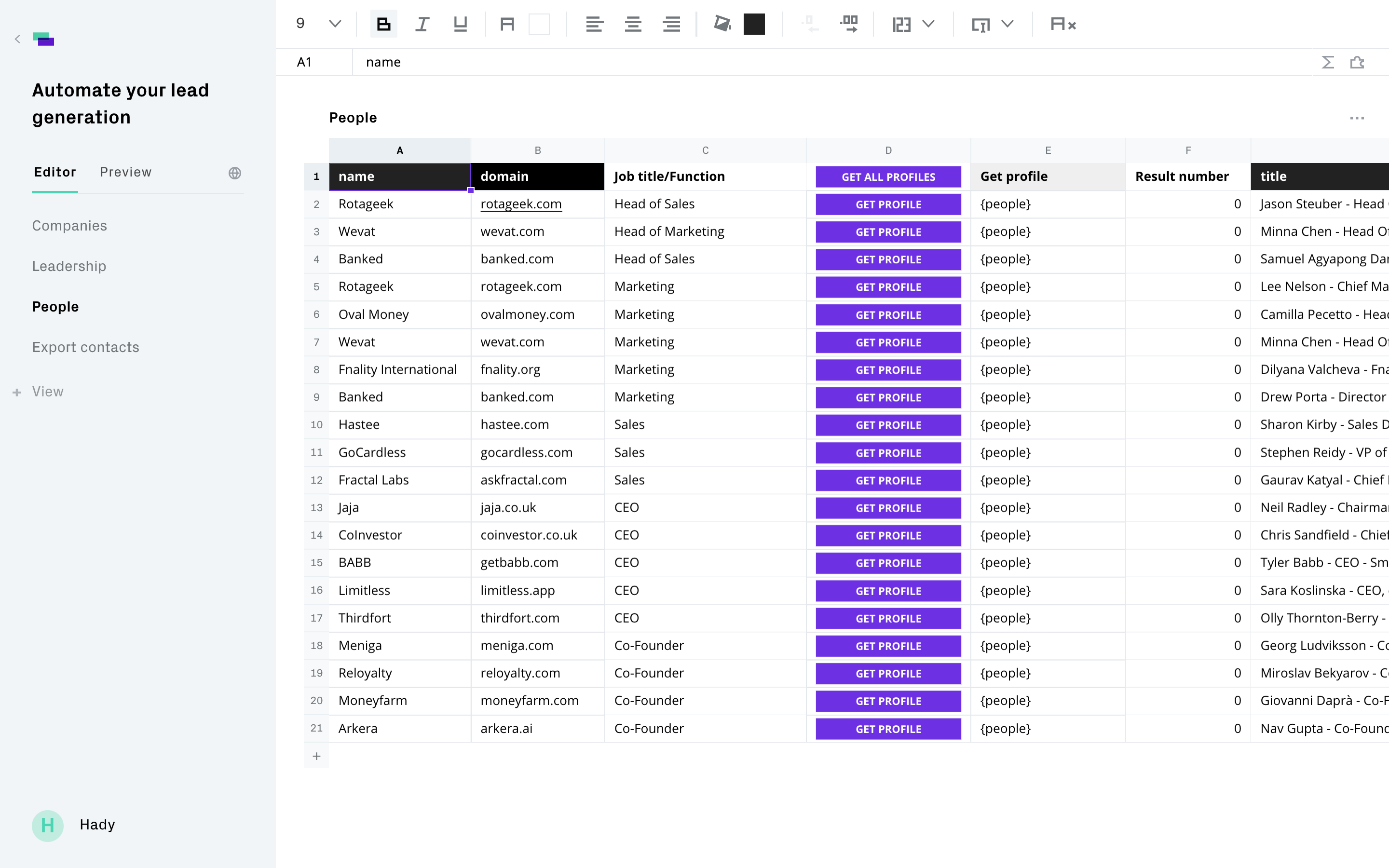Clear formatting with the Ax icon

point(1063,24)
